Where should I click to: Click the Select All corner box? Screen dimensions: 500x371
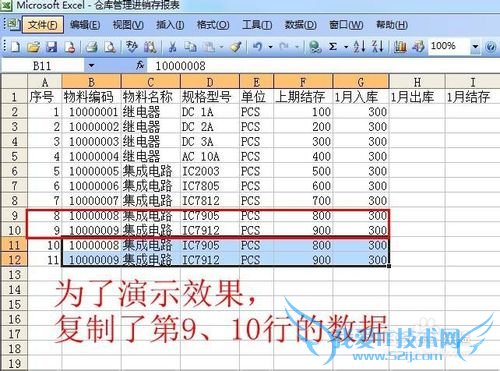click(14, 82)
